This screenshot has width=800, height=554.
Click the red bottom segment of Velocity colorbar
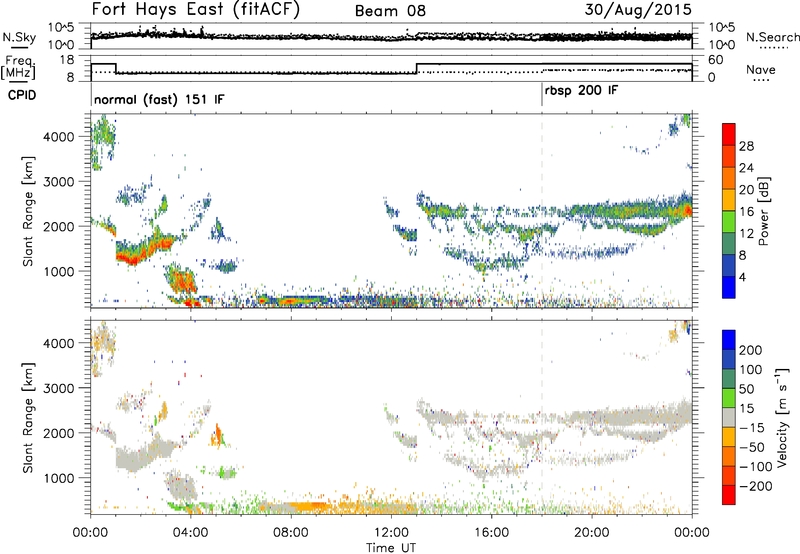pos(729,495)
